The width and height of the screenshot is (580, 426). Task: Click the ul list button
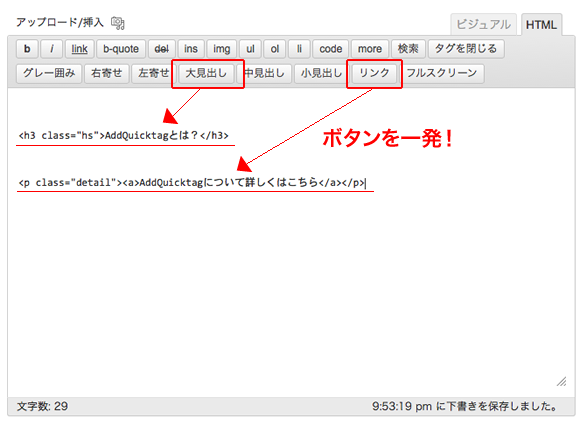click(250, 49)
